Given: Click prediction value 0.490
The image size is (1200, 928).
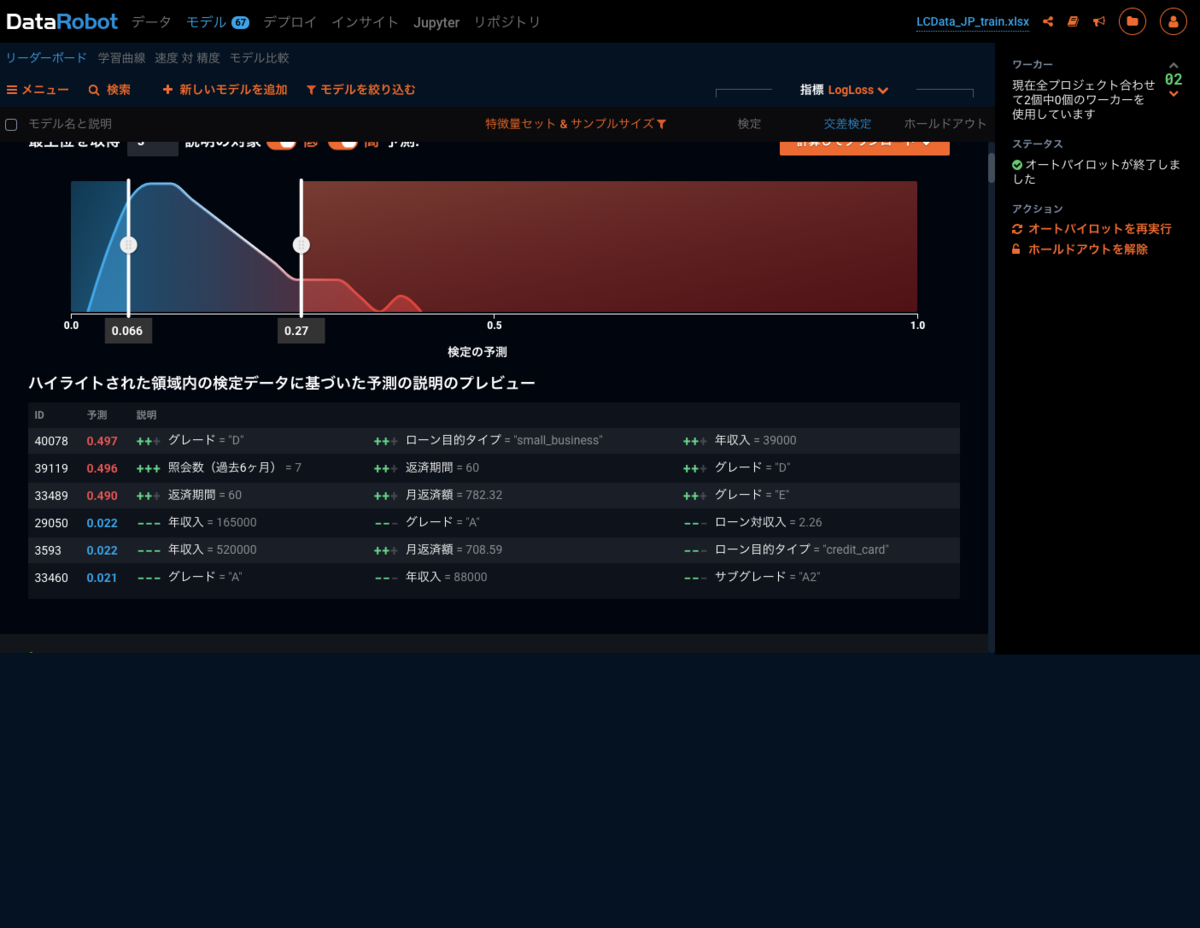Looking at the screenshot, I should coord(102,495).
